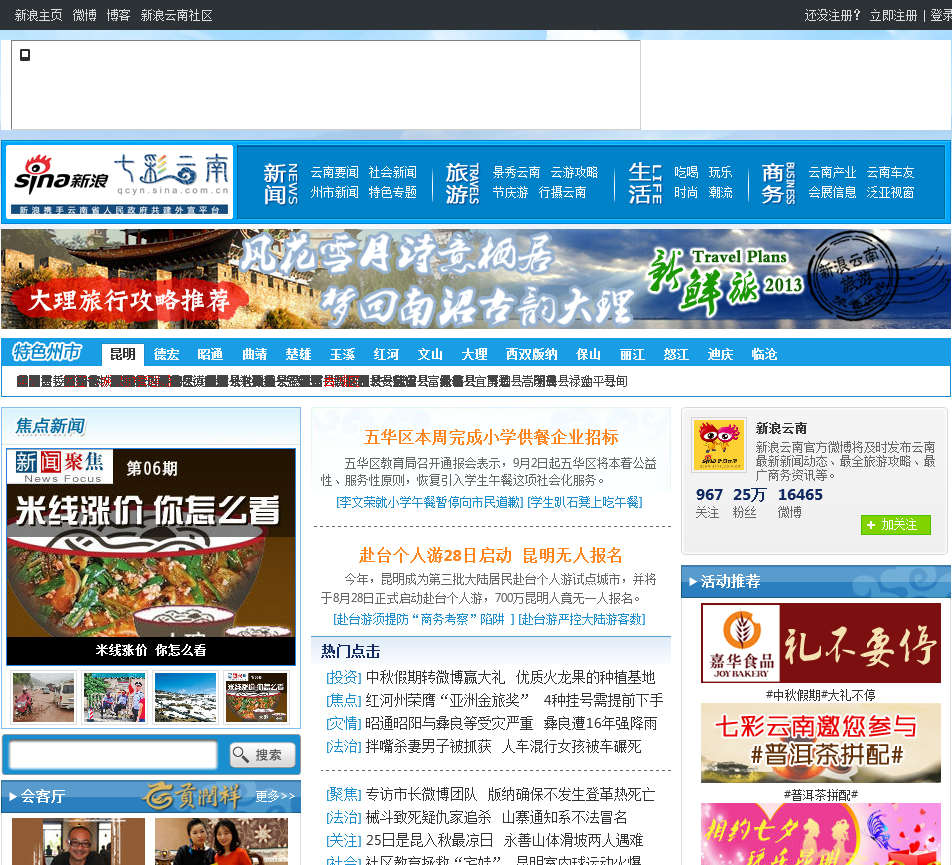The width and height of the screenshot is (952, 865).
Task: Click the search text input field
Action: (x=114, y=755)
